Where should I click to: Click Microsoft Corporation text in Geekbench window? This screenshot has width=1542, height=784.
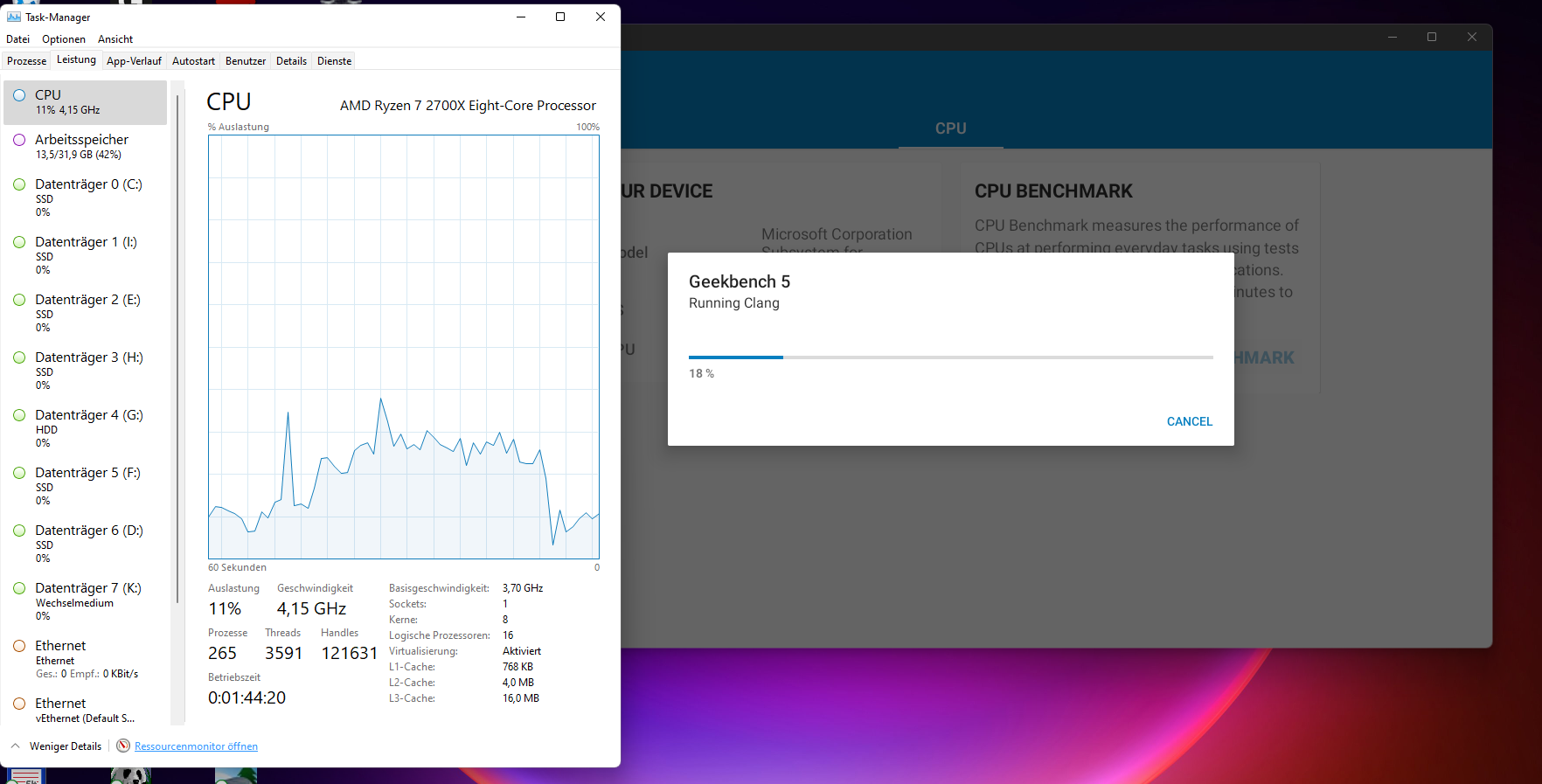[837, 234]
